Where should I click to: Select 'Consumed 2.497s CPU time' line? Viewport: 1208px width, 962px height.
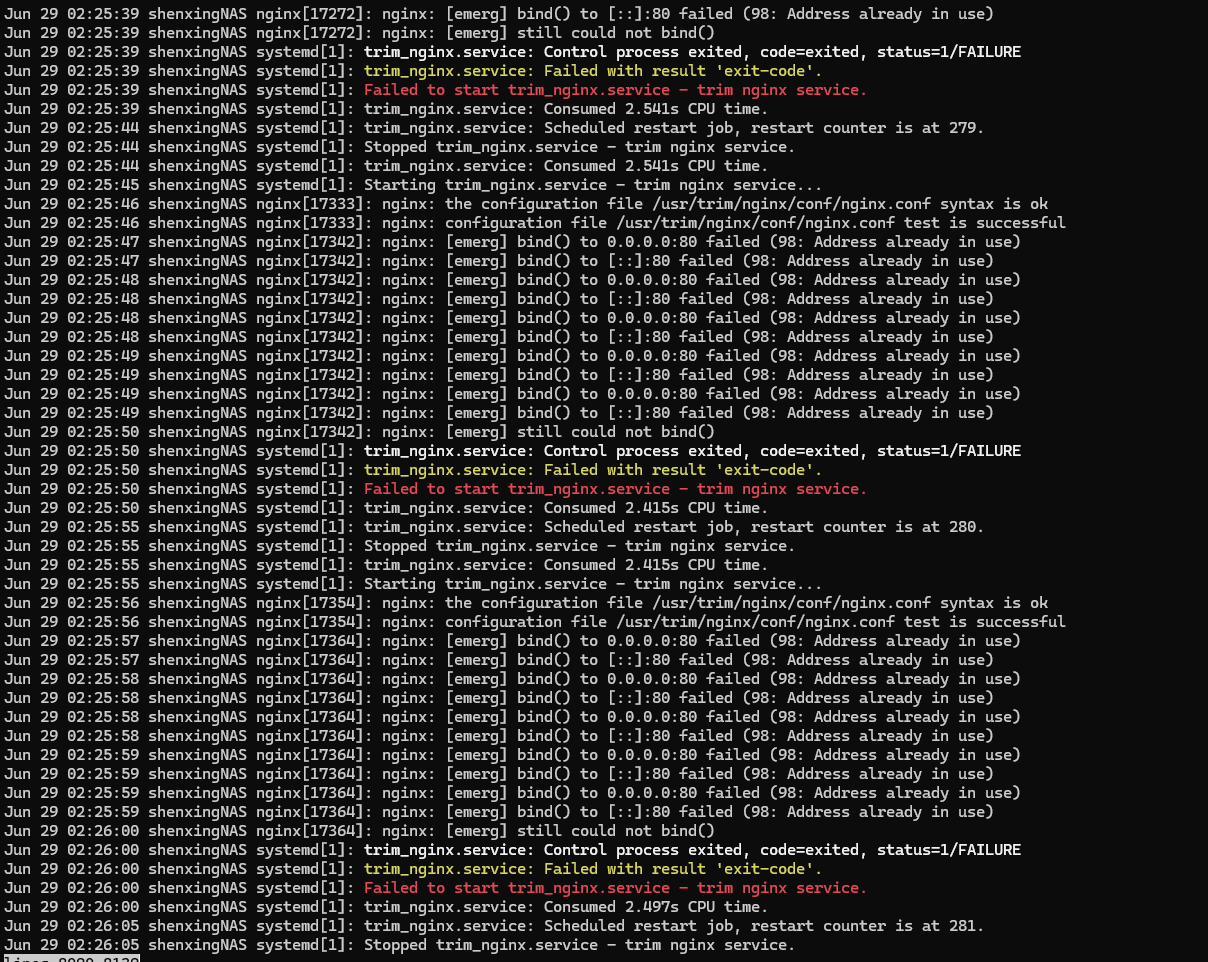[386, 907]
